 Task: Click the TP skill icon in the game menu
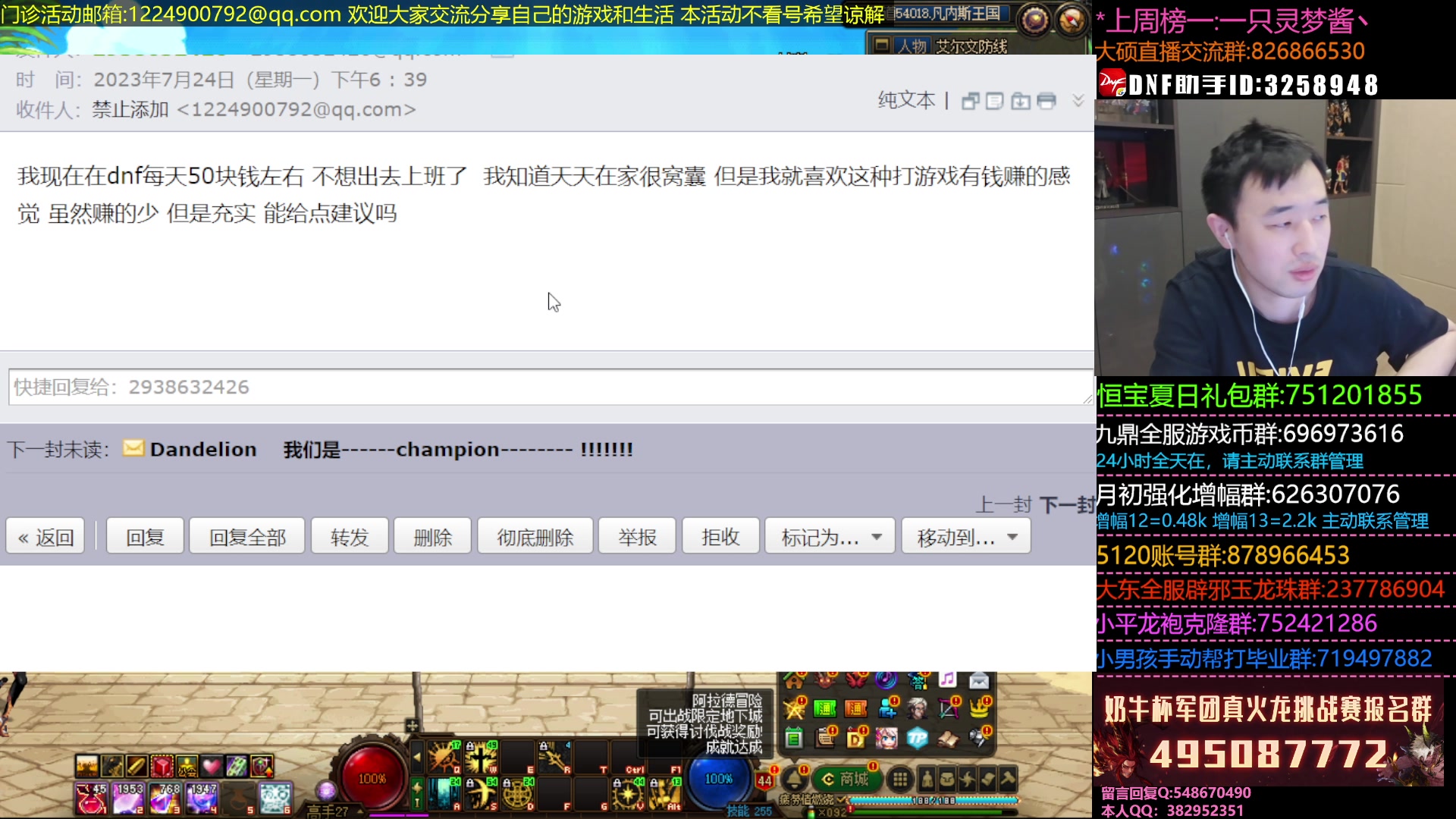tap(918, 739)
